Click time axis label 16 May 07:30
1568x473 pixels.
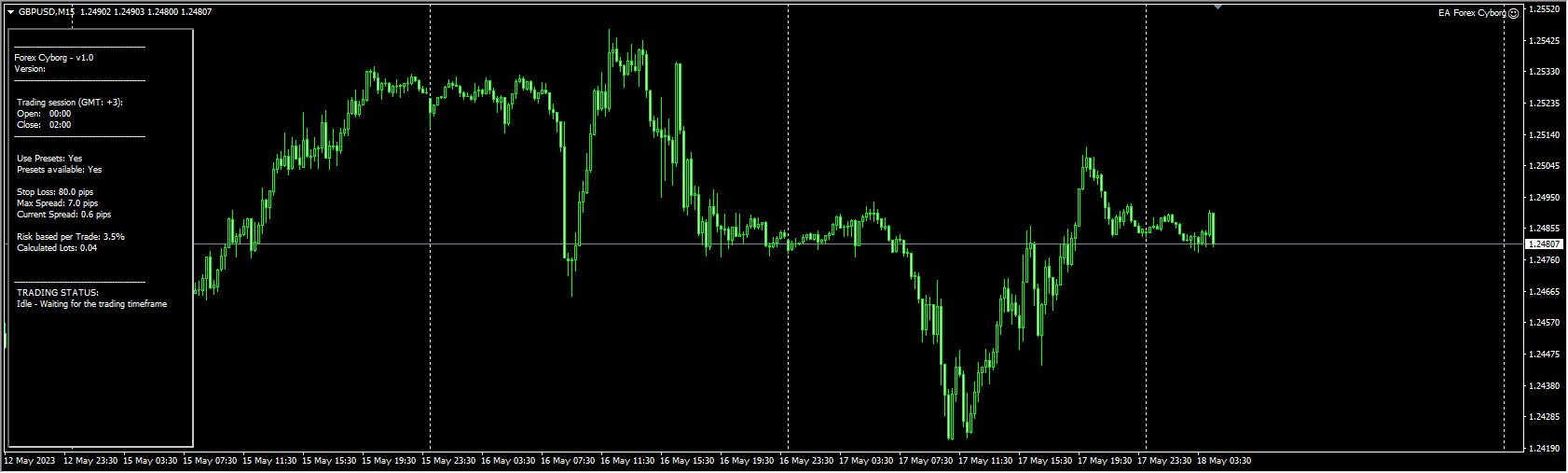click(x=568, y=461)
